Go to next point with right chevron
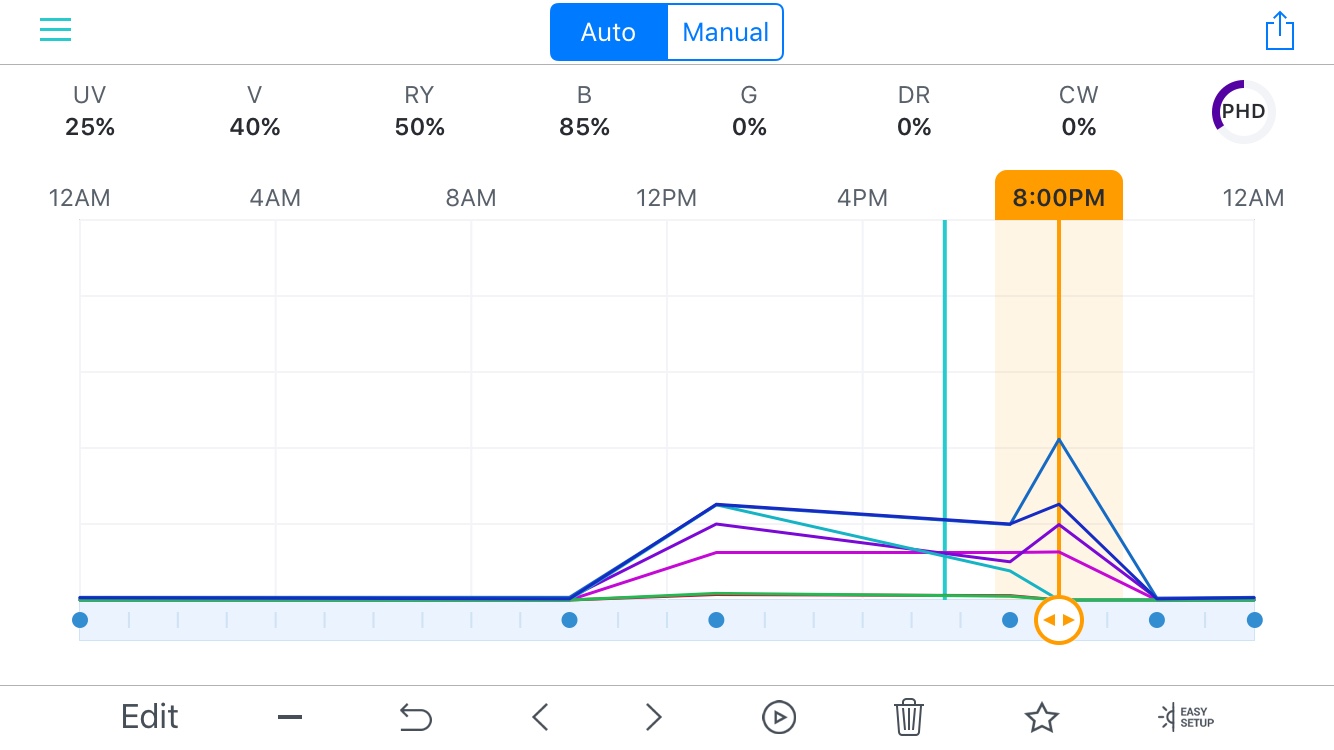This screenshot has height=750, width=1334. point(653,717)
